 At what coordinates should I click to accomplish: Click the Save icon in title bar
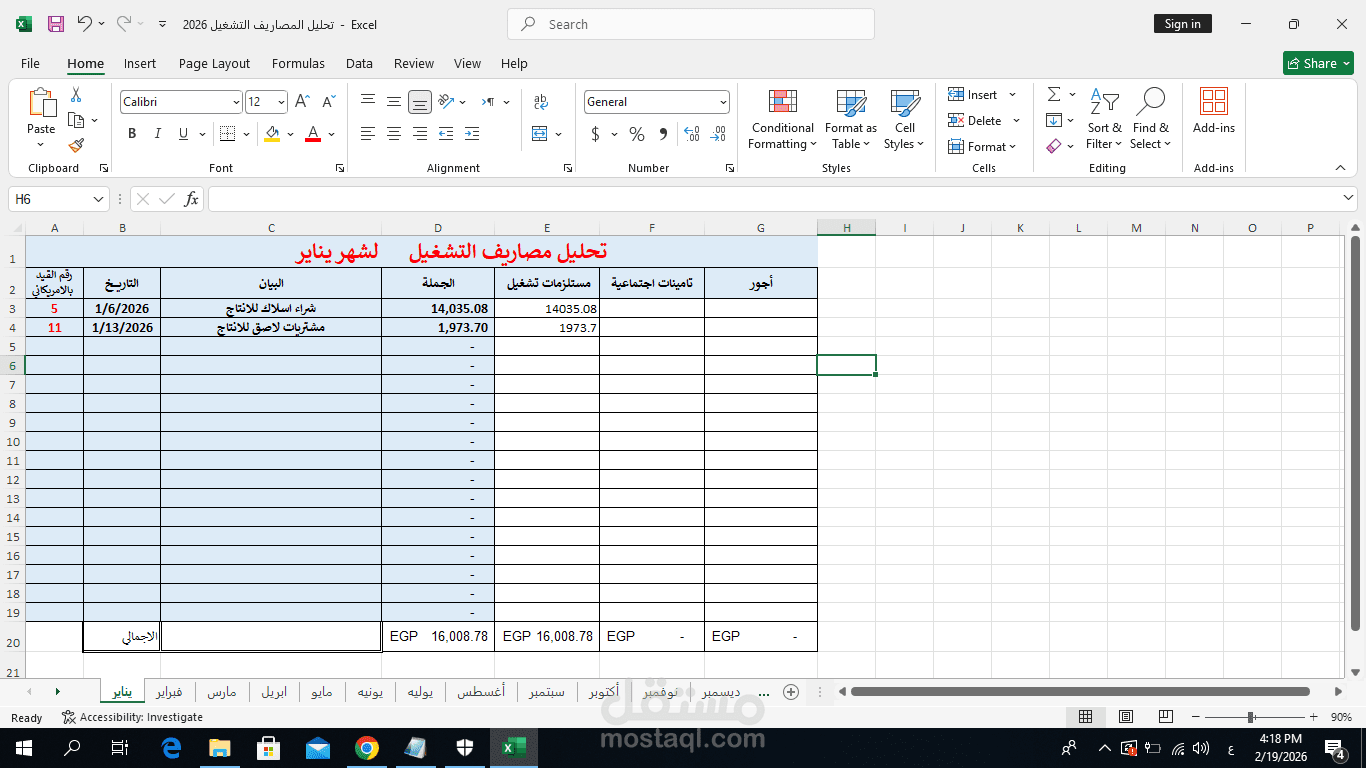56,24
